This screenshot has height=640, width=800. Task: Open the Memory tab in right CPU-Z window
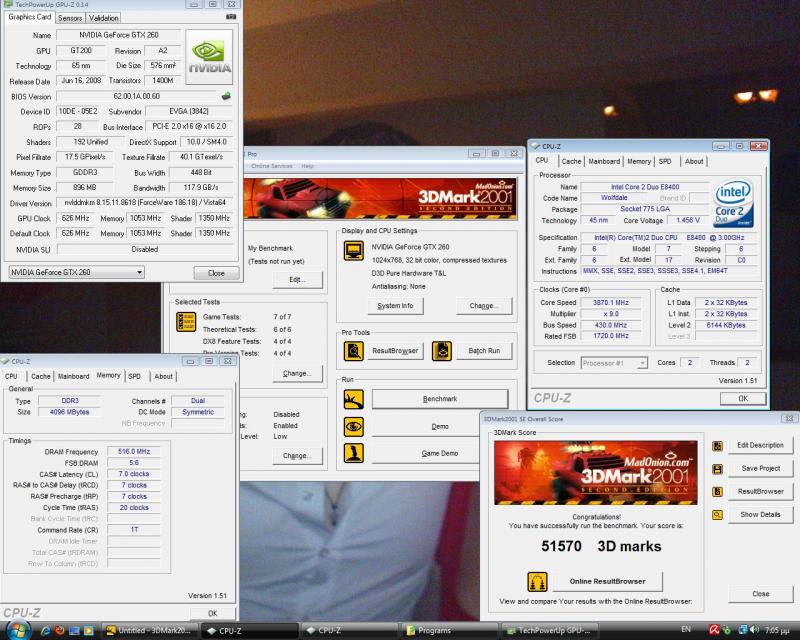(639, 161)
